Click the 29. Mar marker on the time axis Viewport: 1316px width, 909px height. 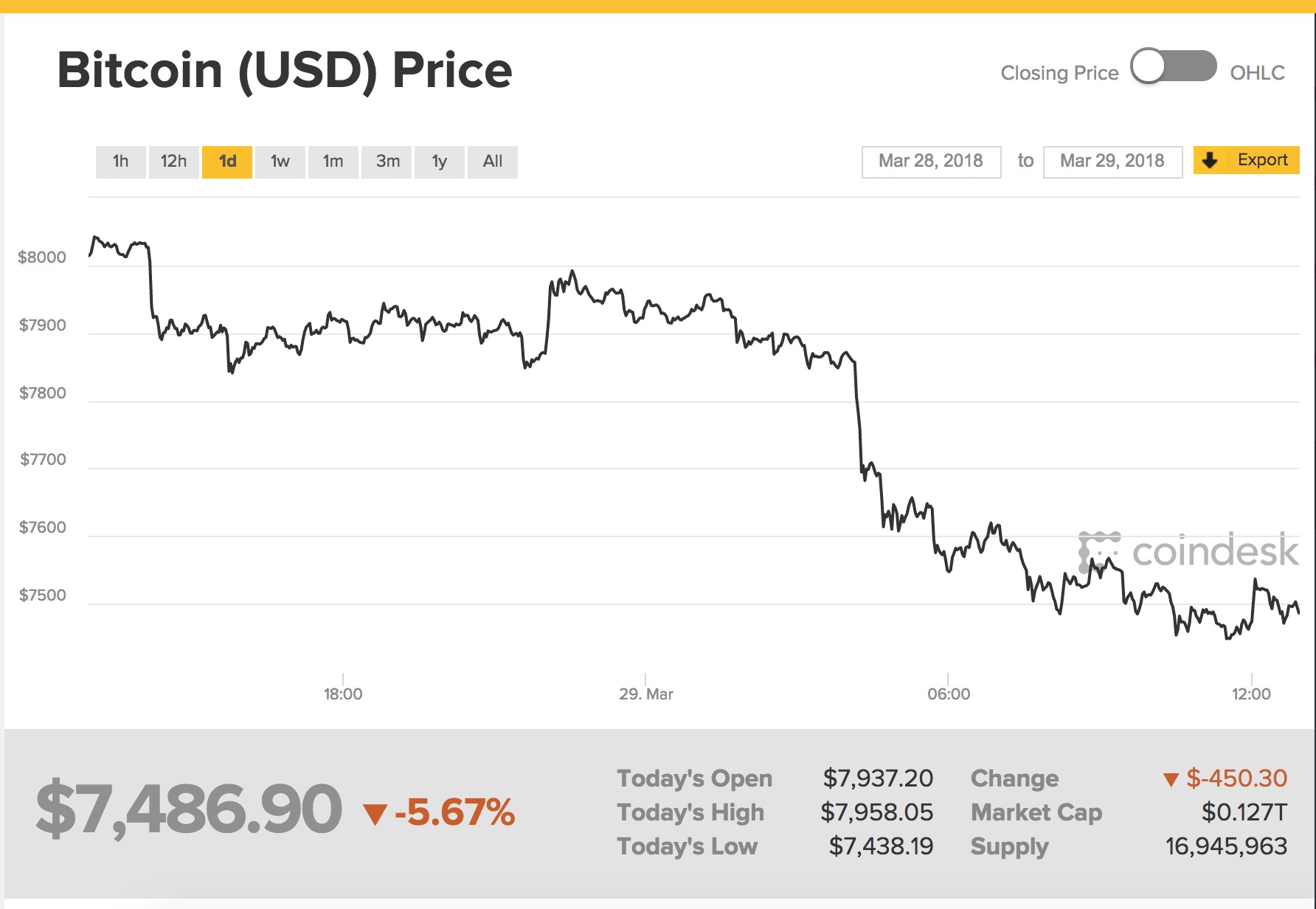tap(646, 694)
